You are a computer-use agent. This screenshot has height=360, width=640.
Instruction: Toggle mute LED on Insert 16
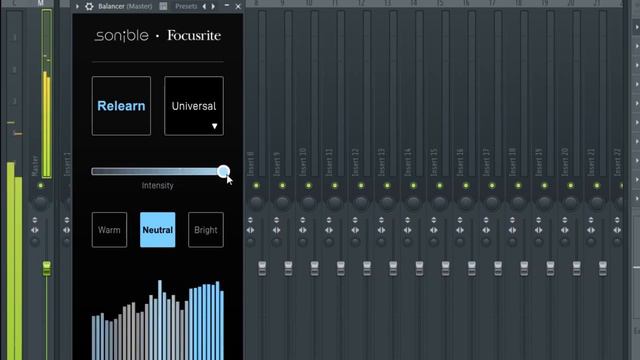pos(466,186)
